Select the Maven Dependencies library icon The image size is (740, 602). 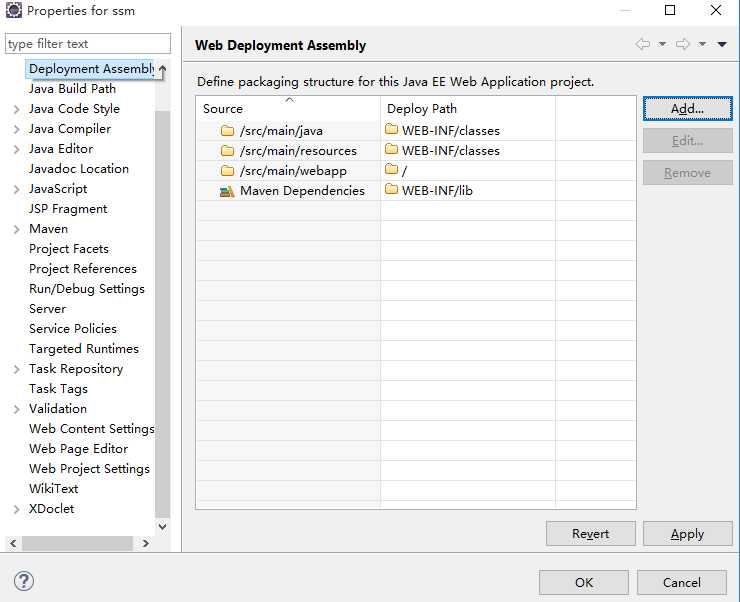(x=228, y=191)
